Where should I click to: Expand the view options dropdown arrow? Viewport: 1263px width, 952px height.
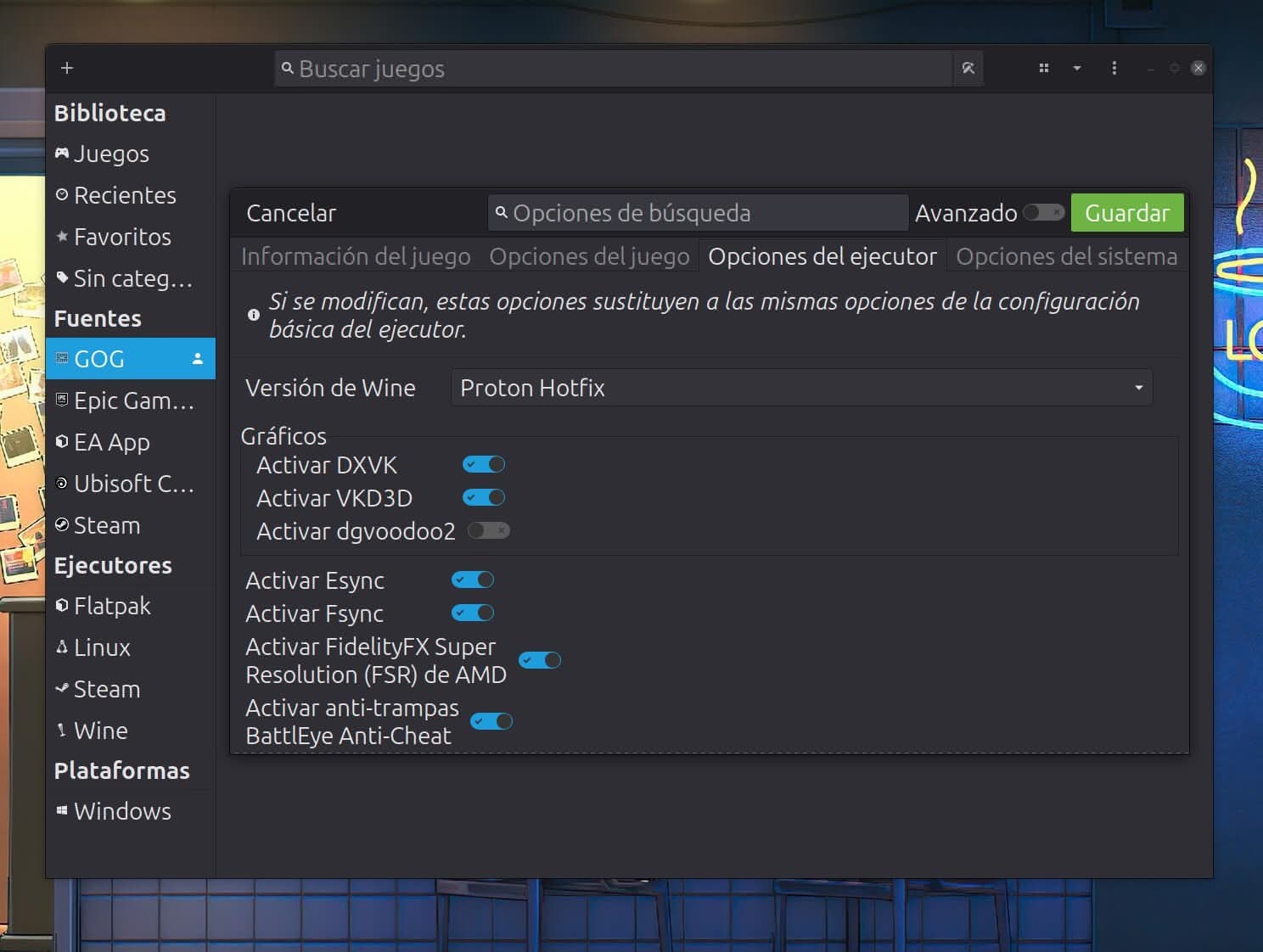(x=1076, y=68)
